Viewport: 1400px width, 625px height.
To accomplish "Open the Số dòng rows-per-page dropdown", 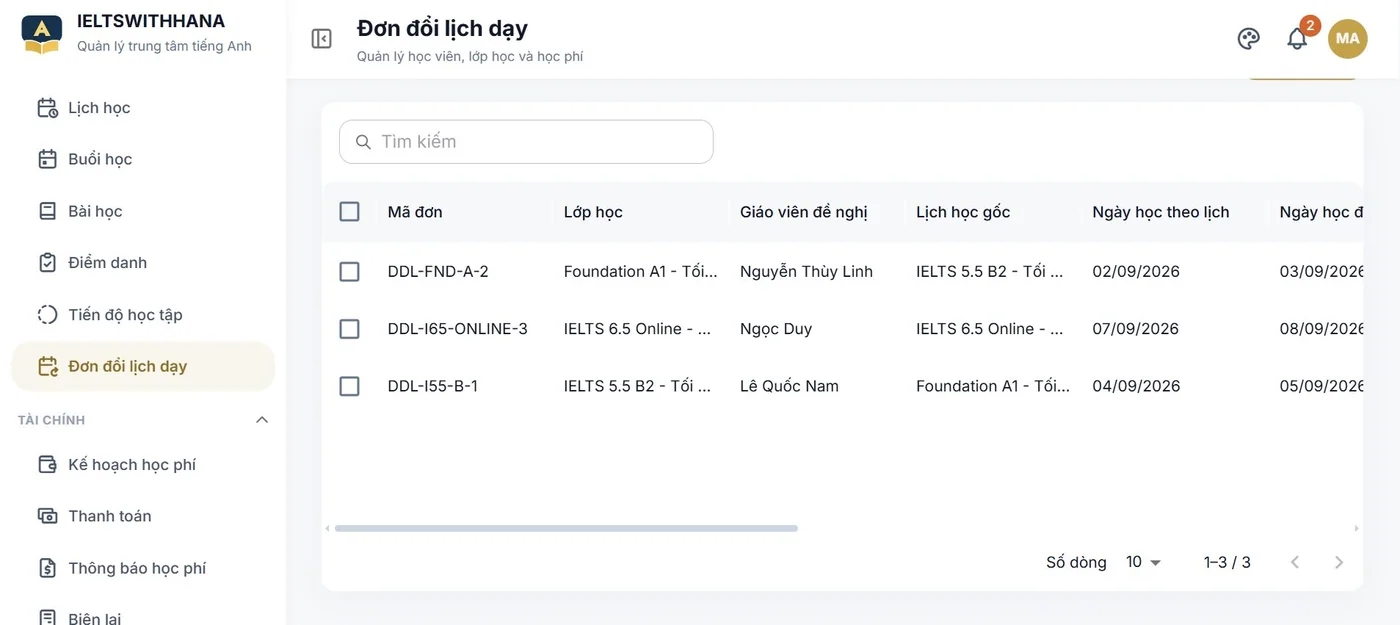I will tap(1143, 562).
